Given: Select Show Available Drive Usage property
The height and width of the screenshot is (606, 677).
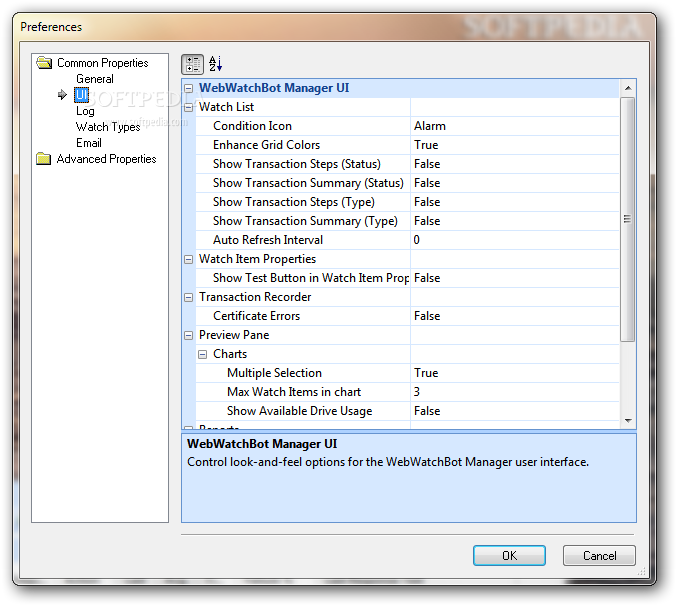Looking at the screenshot, I should coord(407,411).
